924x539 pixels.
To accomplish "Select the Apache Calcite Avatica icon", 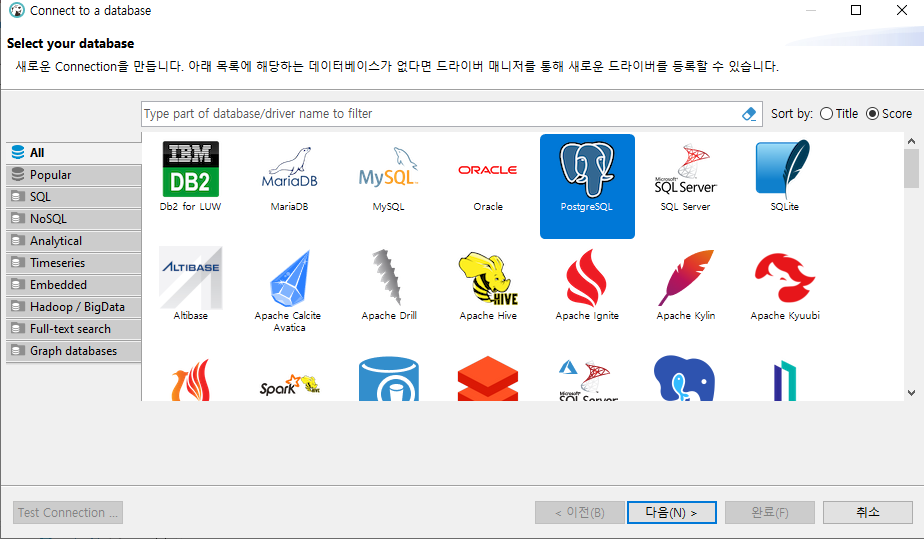I will click(x=289, y=278).
